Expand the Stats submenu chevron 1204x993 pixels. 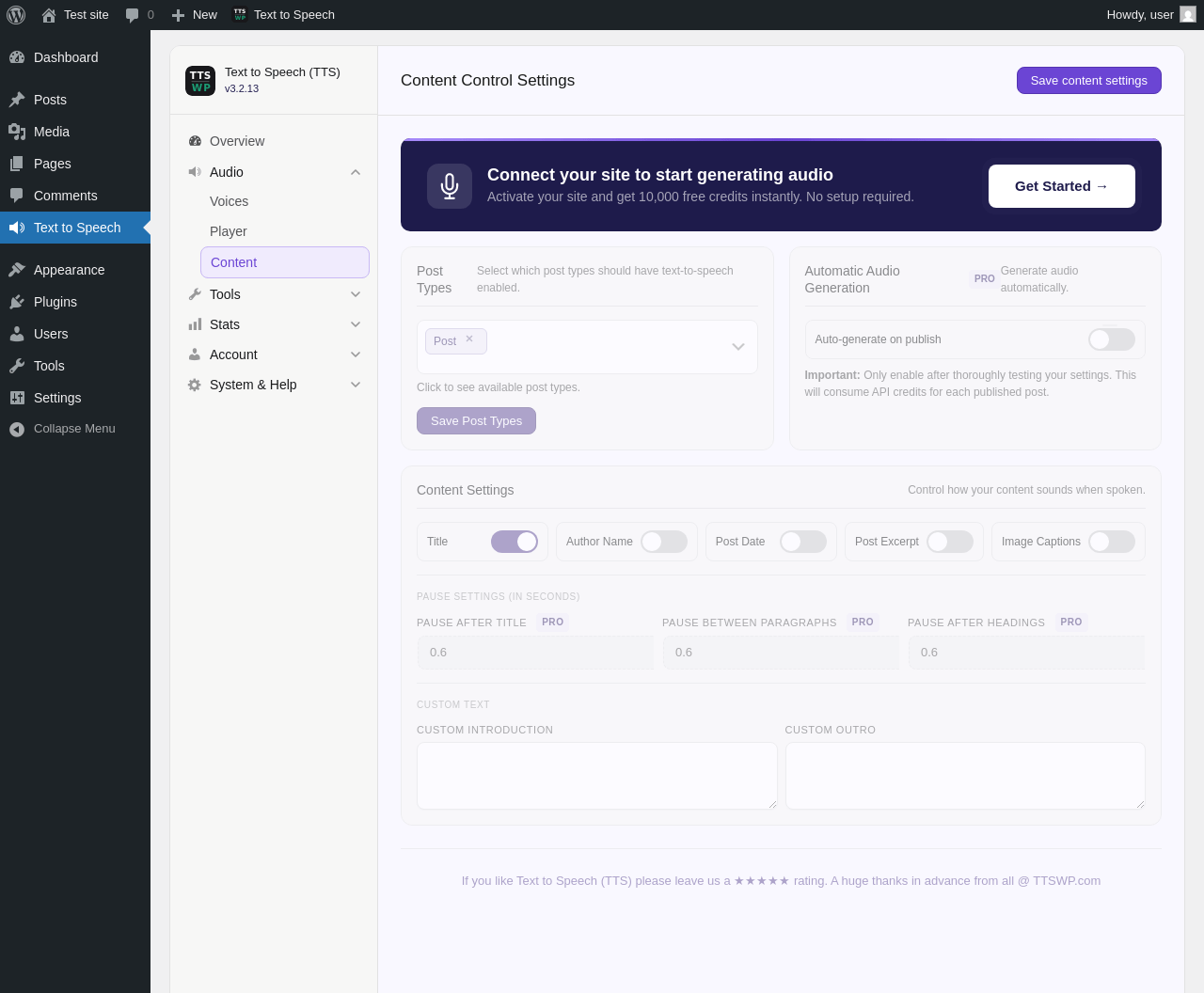[x=356, y=324]
